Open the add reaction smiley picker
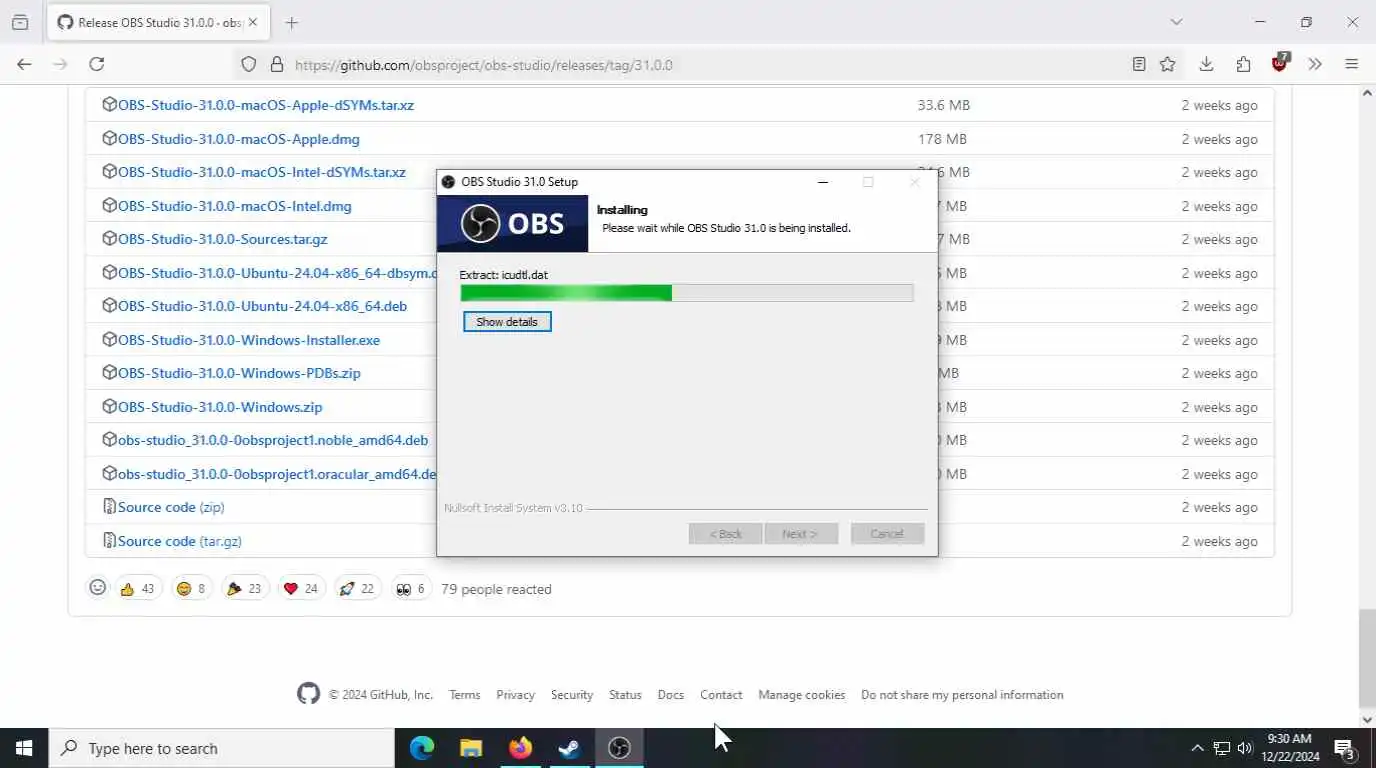Screen dimensions: 1376x768 click(97, 588)
